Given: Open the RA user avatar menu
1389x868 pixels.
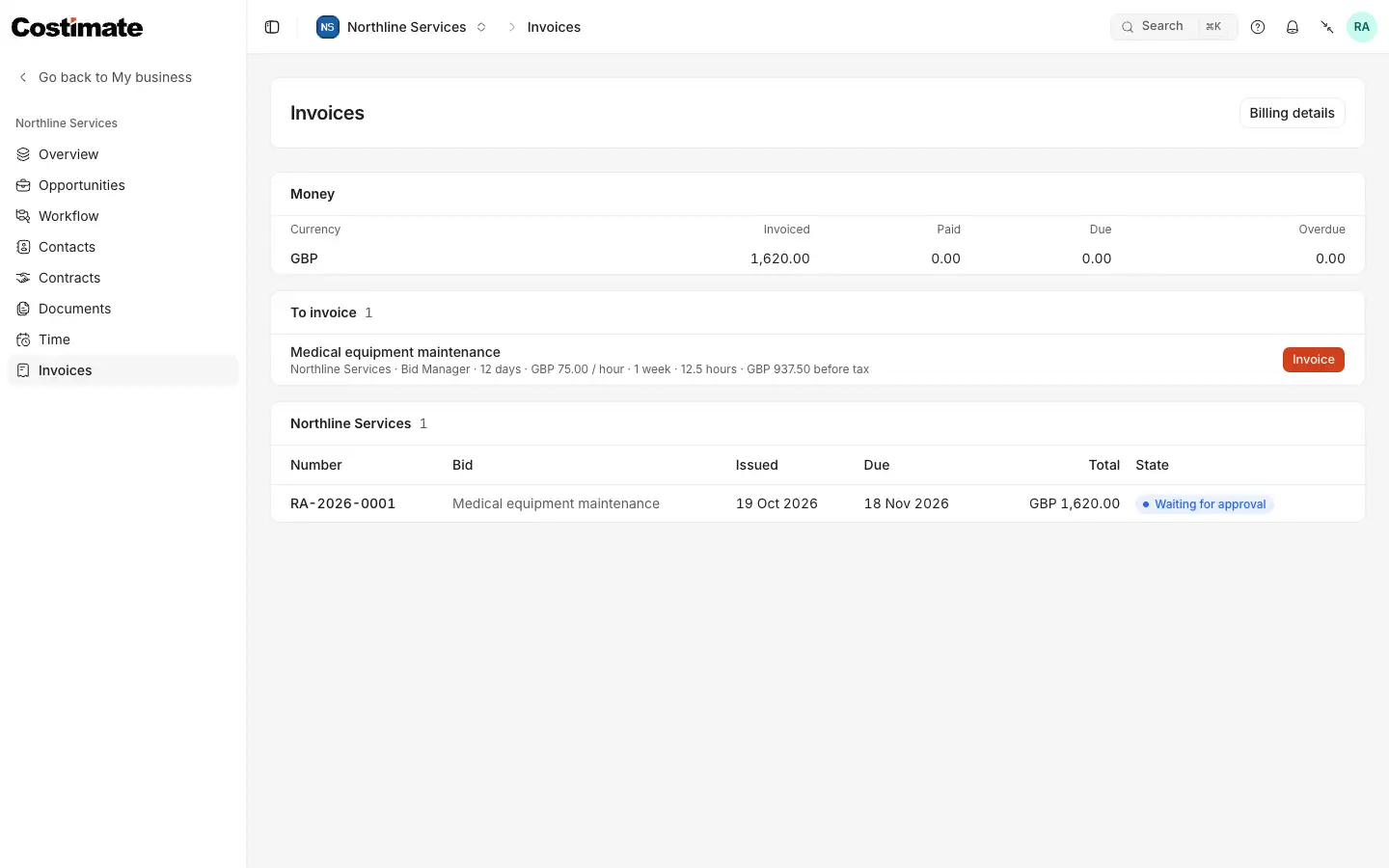Looking at the screenshot, I should 1362,27.
